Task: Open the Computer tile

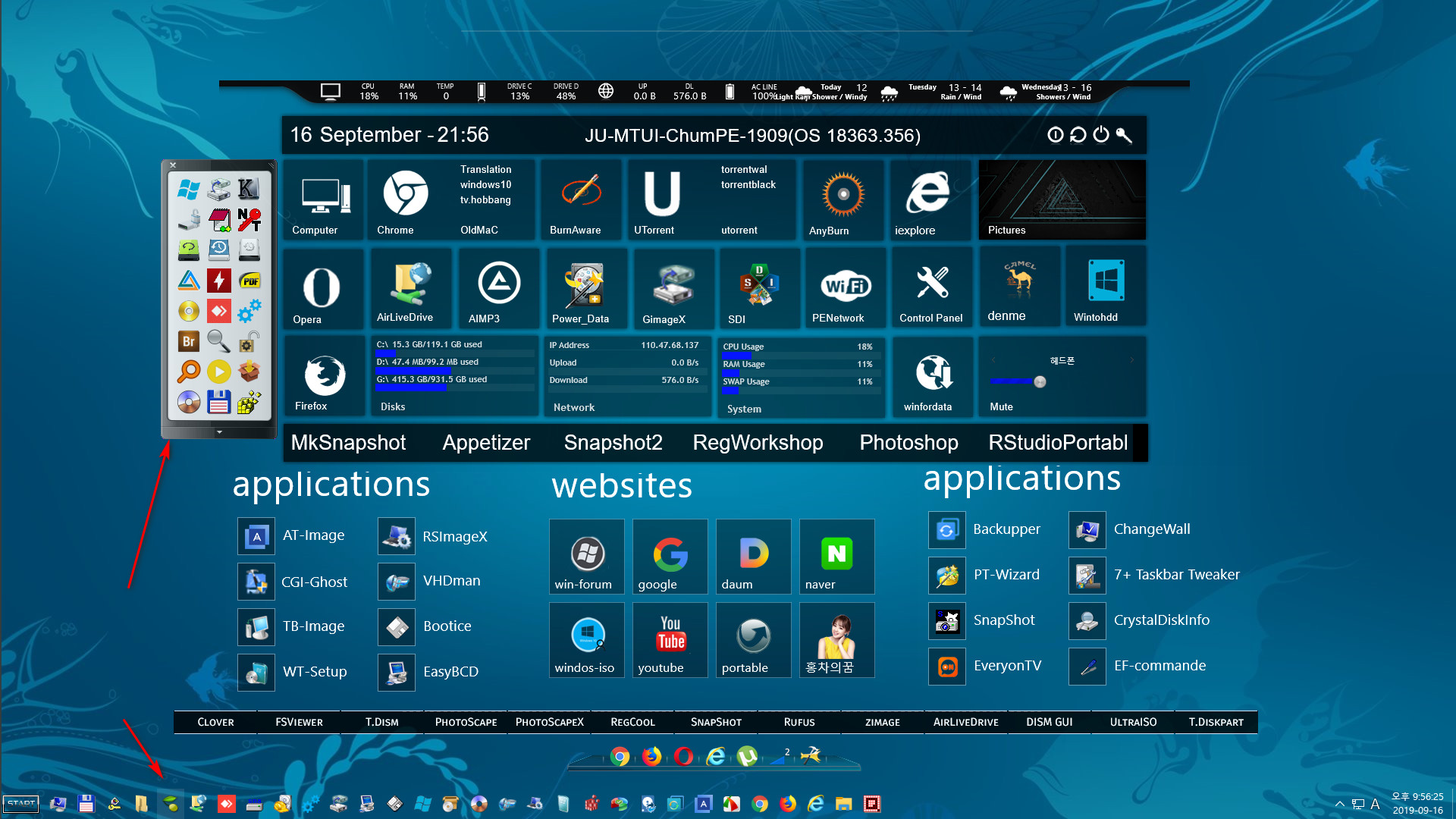Action: tap(323, 201)
